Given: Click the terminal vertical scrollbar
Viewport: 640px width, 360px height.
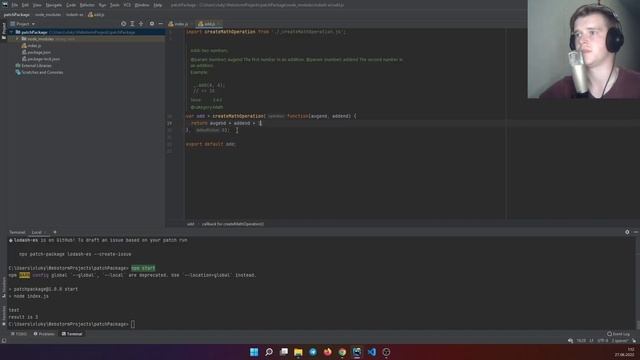Looking at the screenshot, I should (638, 282).
